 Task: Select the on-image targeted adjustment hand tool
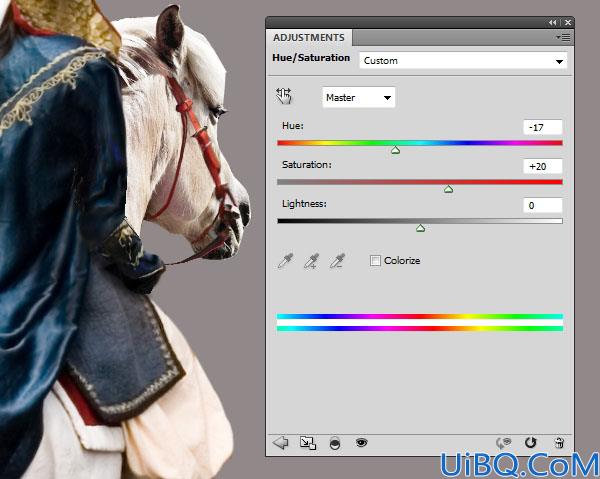[x=284, y=96]
